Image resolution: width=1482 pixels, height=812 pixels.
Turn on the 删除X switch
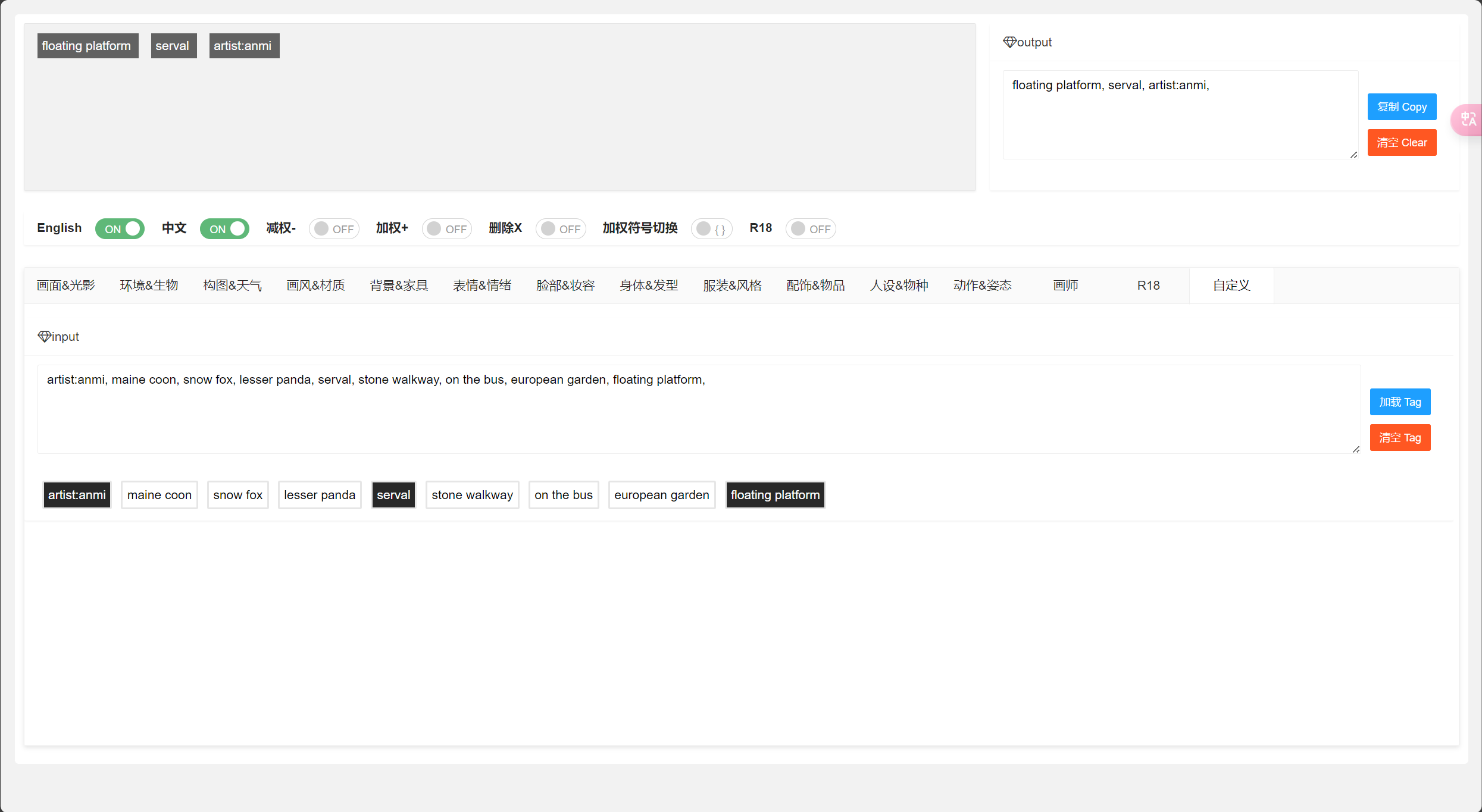[x=561, y=229]
